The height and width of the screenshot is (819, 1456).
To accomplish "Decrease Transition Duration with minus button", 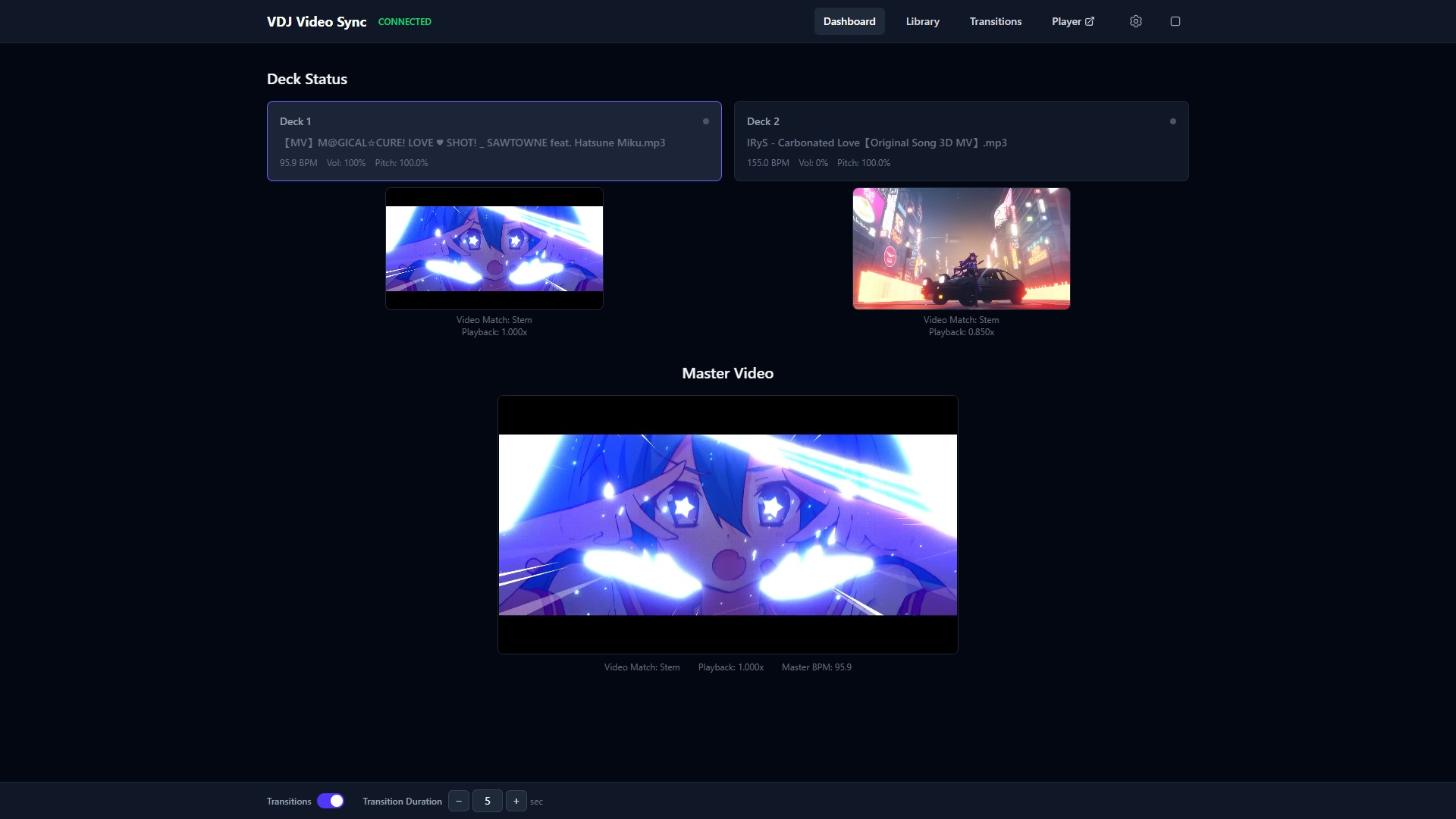I will click(459, 801).
